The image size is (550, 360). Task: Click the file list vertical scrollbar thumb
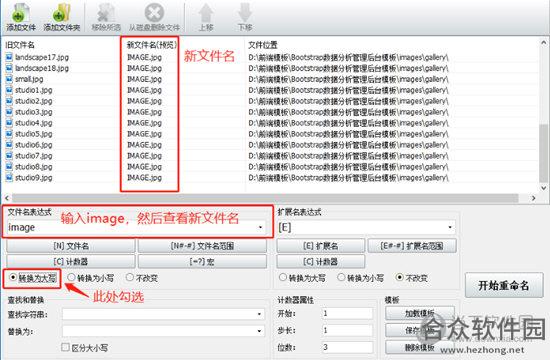click(x=543, y=153)
